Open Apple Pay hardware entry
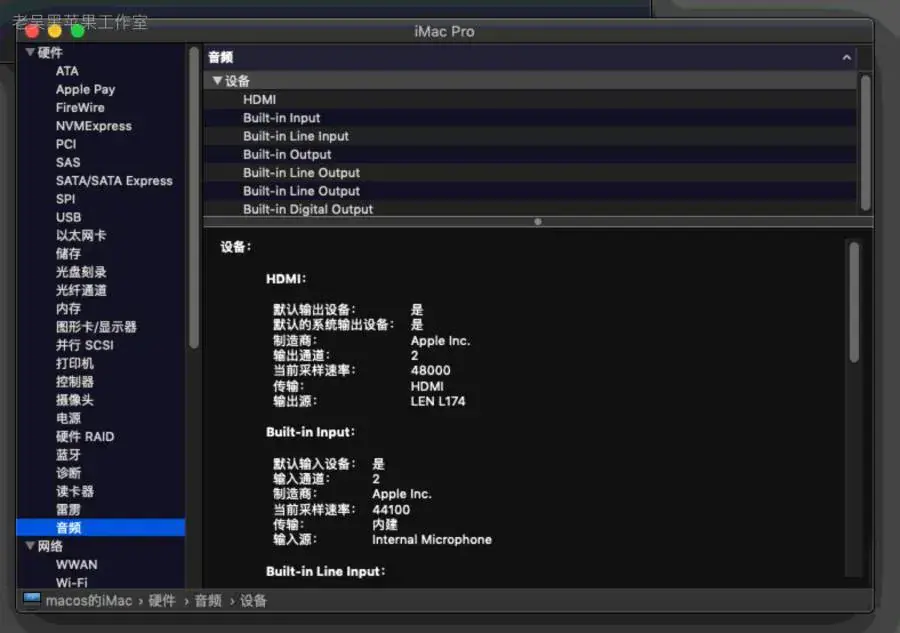Screen dimensions: 900x633 tap(86, 90)
